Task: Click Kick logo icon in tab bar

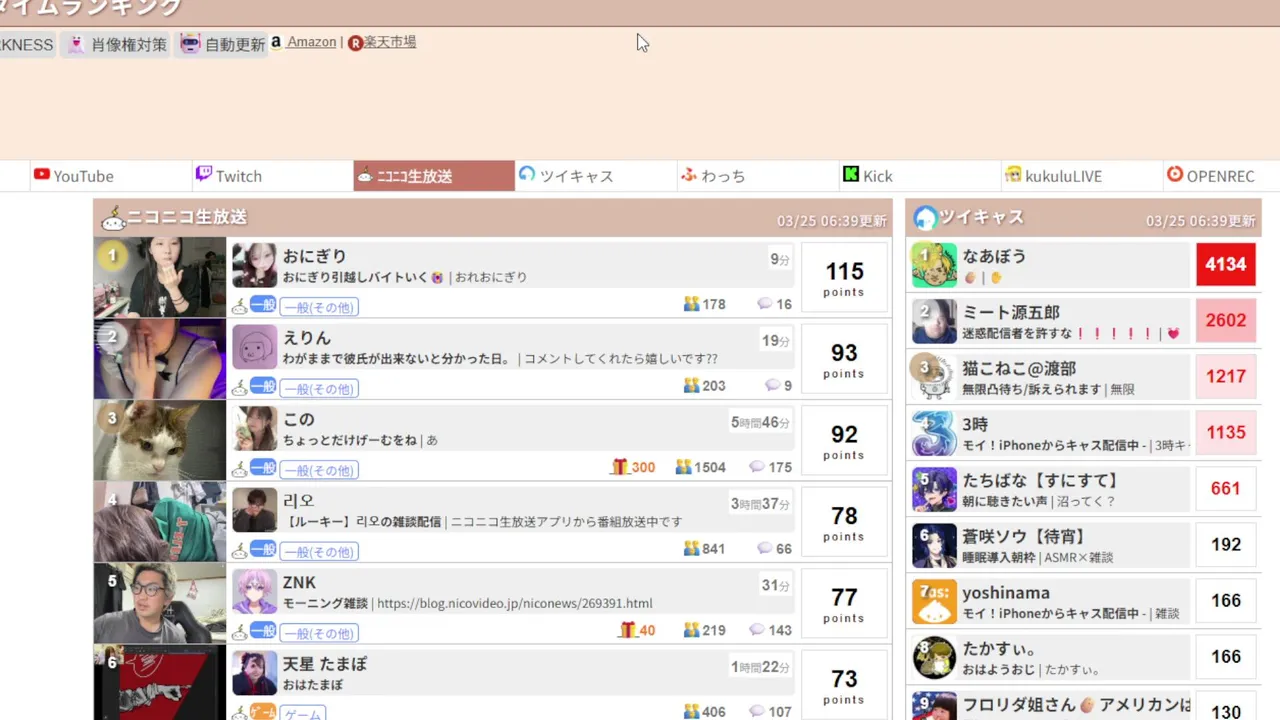Action: [x=851, y=175]
